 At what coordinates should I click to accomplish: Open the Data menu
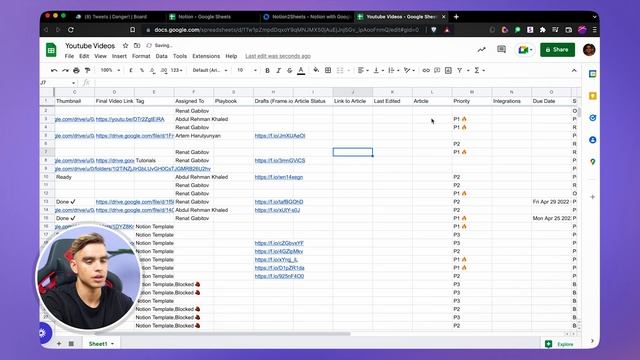click(x=161, y=56)
